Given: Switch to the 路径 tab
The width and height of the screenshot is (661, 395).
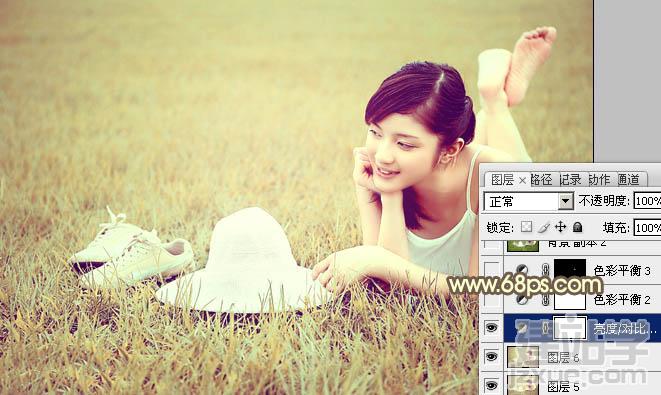Looking at the screenshot, I should point(541,180).
